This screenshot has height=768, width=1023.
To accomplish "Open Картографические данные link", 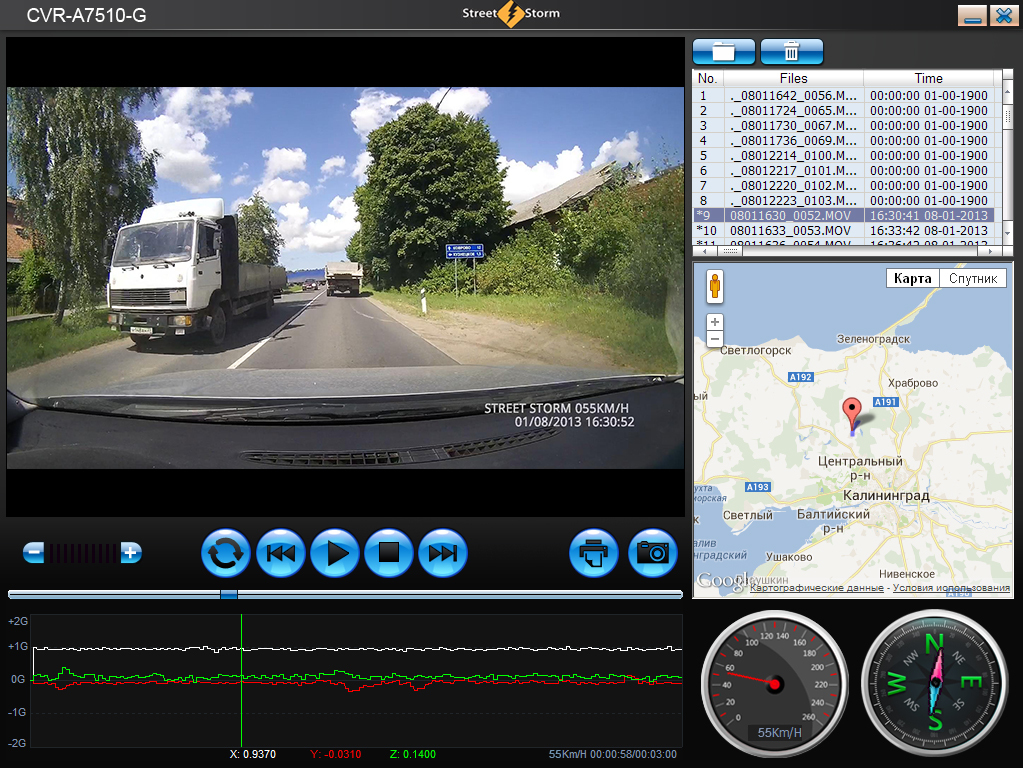I will (x=816, y=588).
